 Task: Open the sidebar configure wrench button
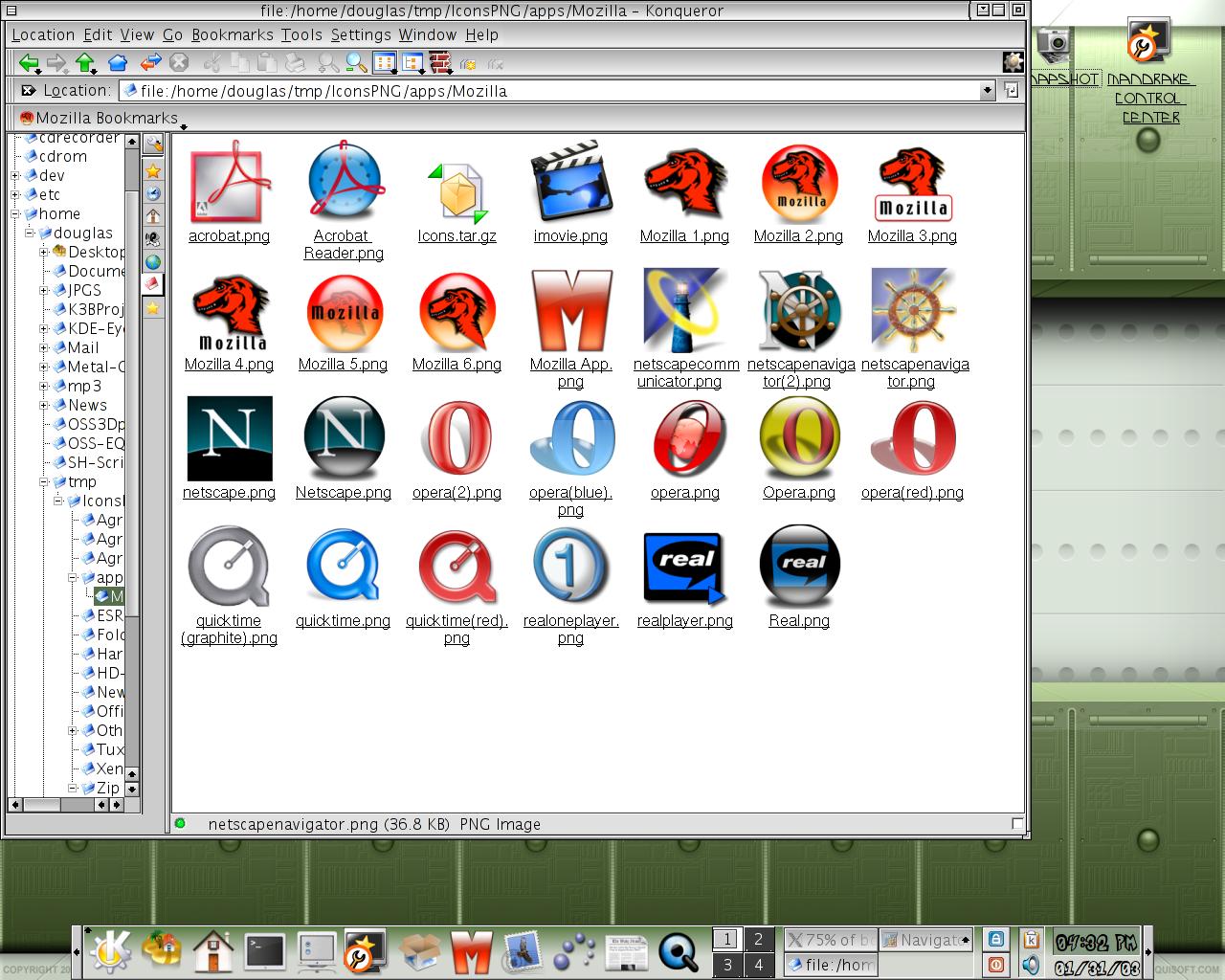[x=153, y=145]
